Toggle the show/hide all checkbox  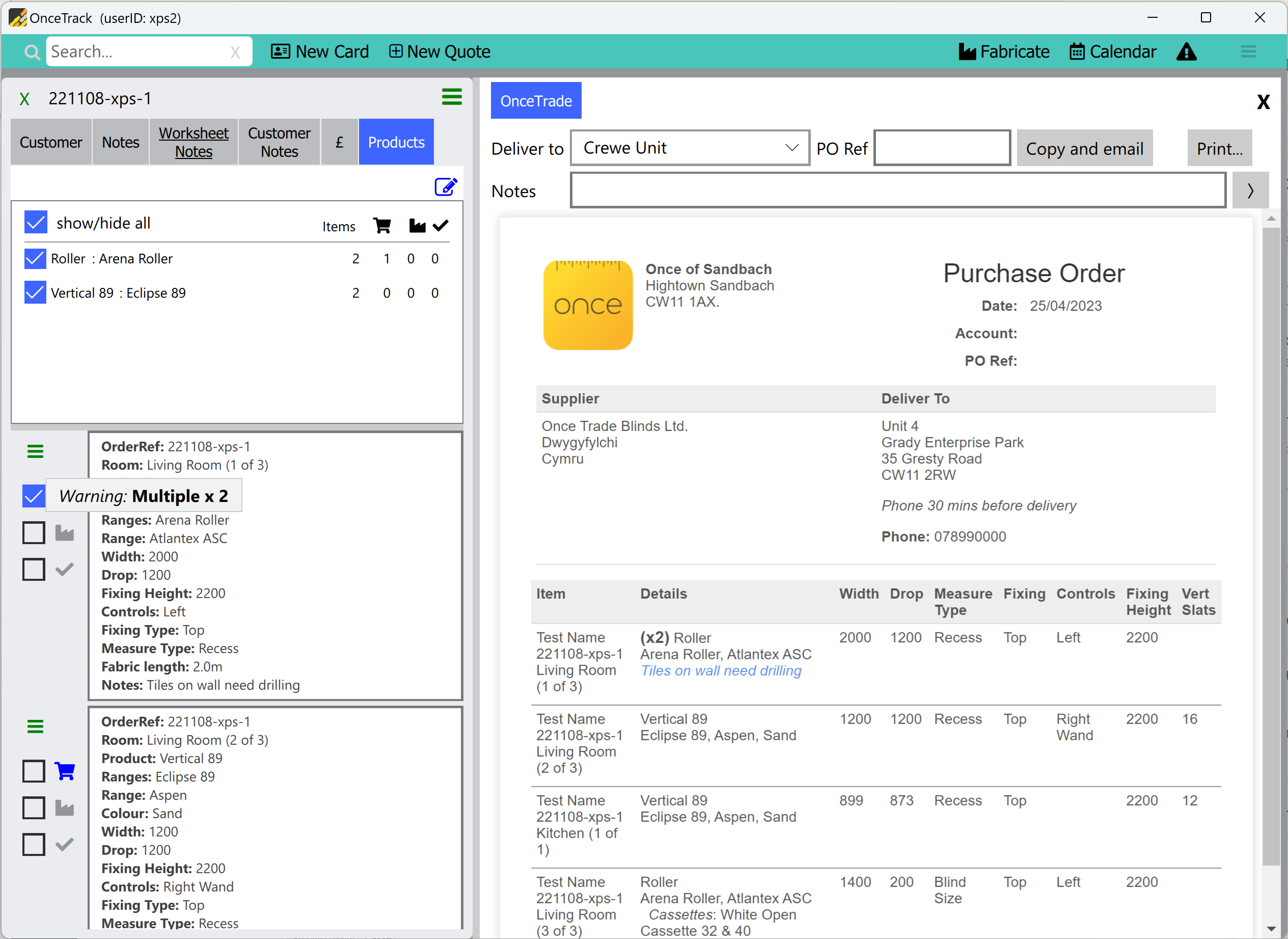pos(36,222)
